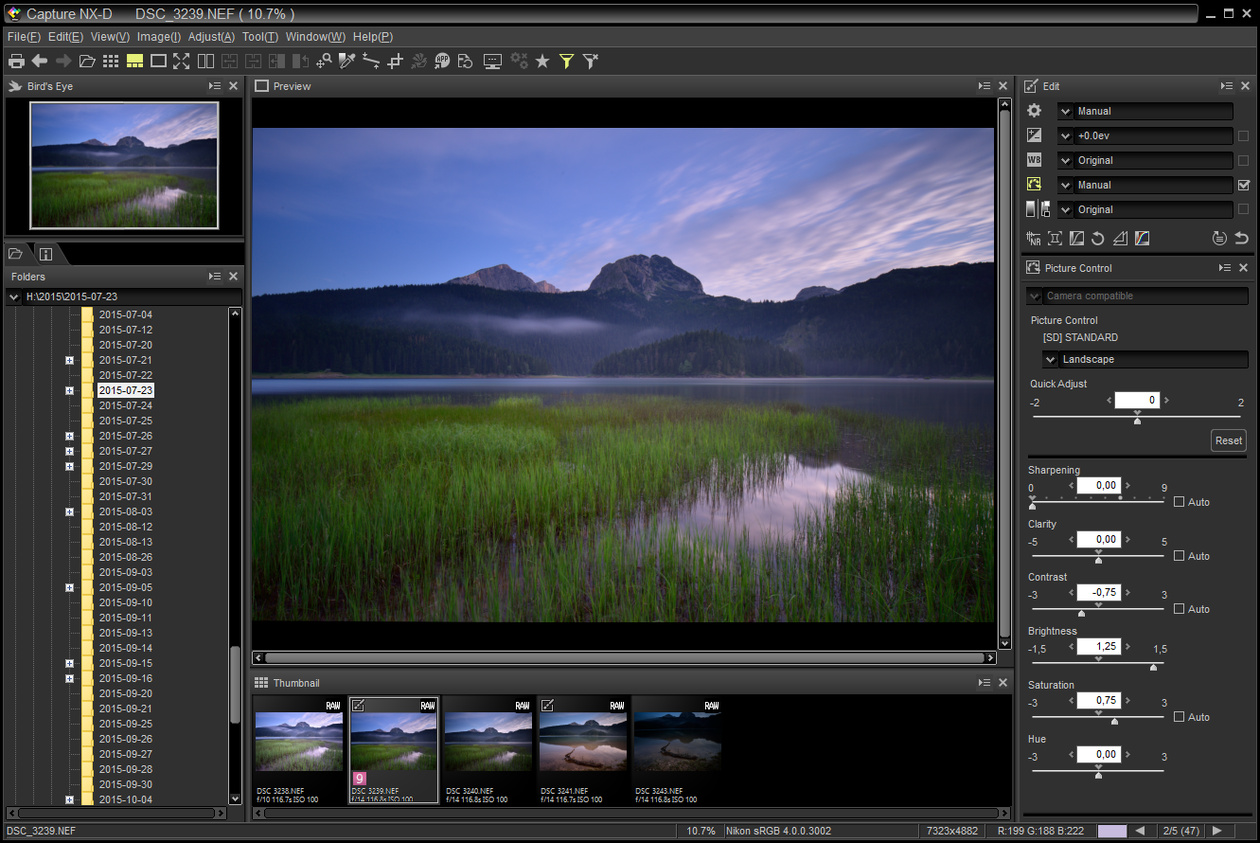Check the Auto box next to Contrast
Screen dimensions: 1260x843
[x=1179, y=609]
